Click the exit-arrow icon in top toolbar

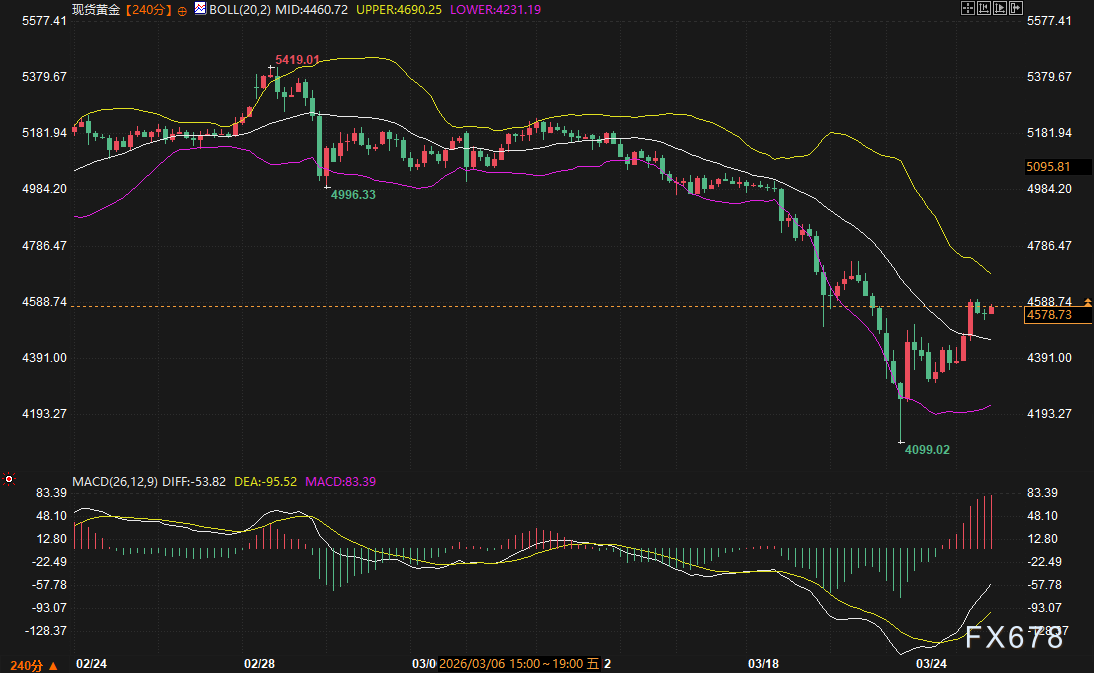tap(1016, 8)
